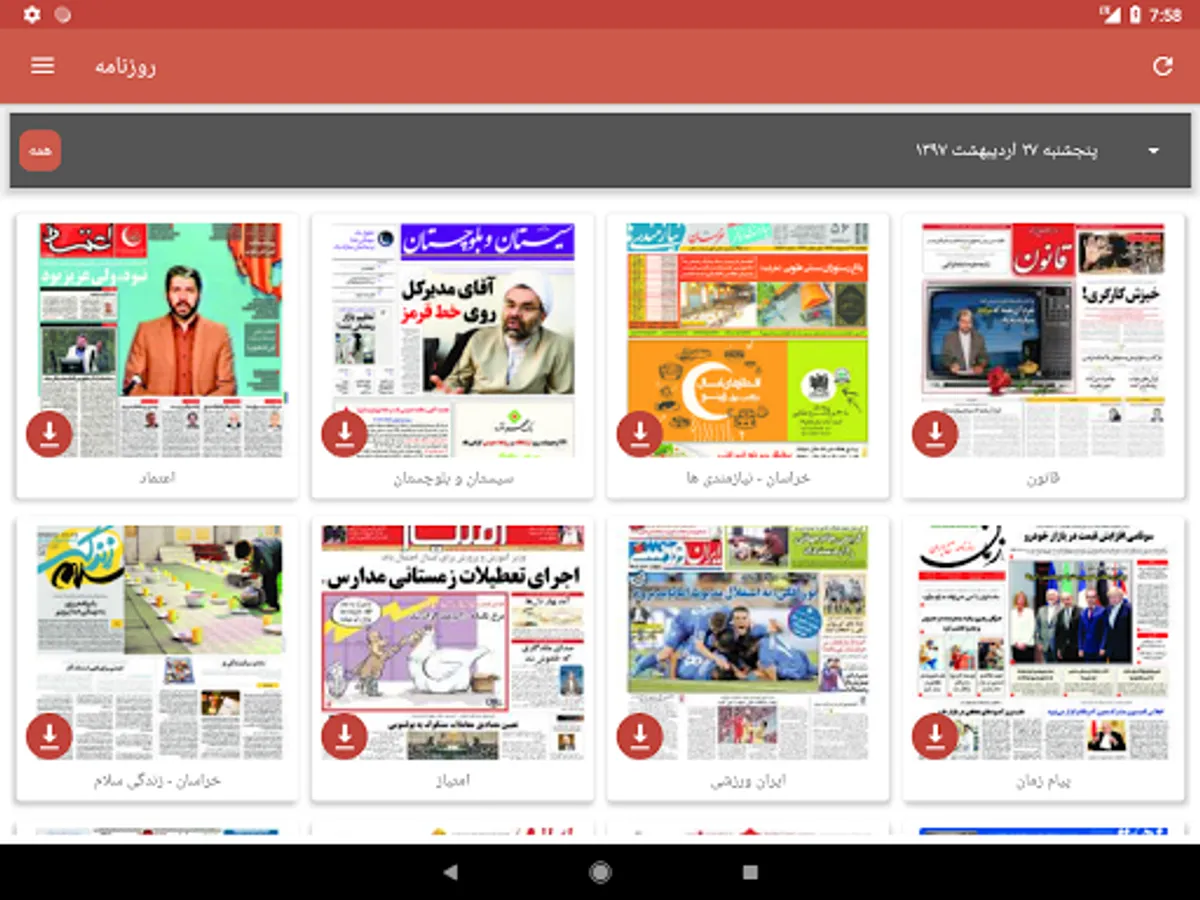The image size is (1200, 900).
Task: Download the ایران ورزشی newspaper
Action: point(640,736)
